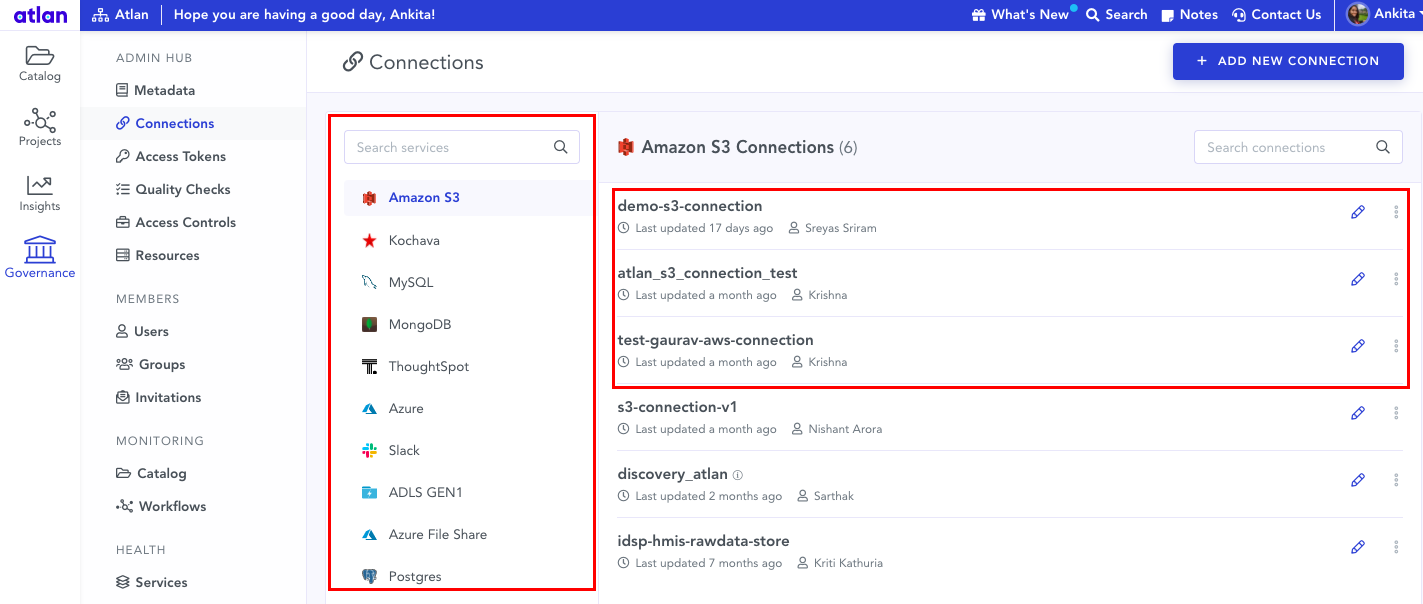The image size is (1423, 604).
Task: Select Amazon S3 service
Action: point(468,197)
